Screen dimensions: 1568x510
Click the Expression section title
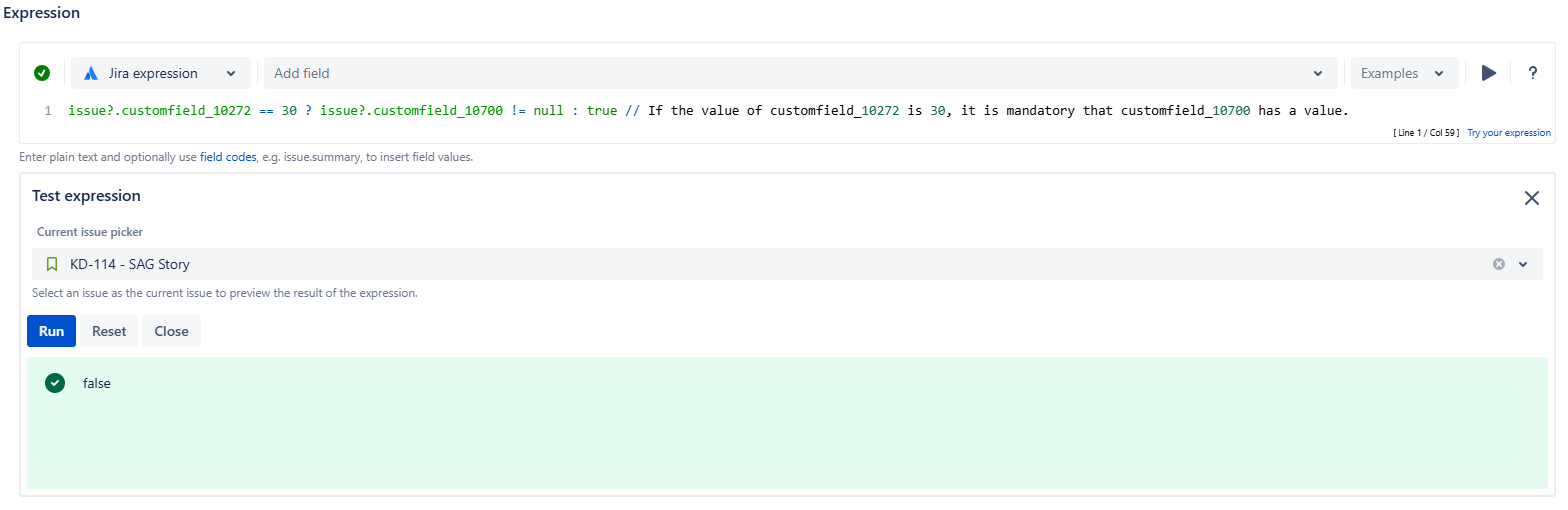click(x=42, y=14)
